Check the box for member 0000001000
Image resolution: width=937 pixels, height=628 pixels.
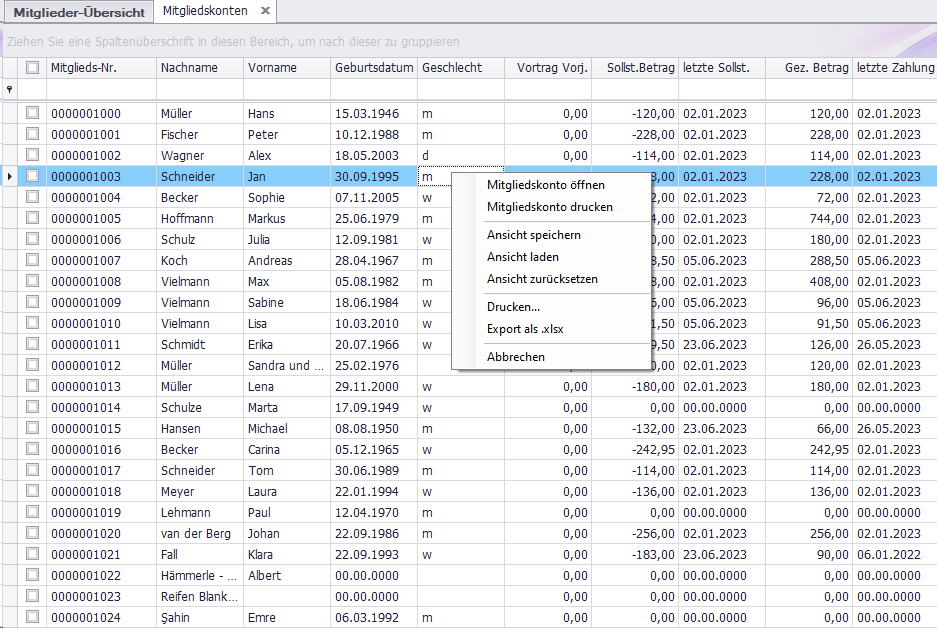pyautogui.click(x=33, y=114)
